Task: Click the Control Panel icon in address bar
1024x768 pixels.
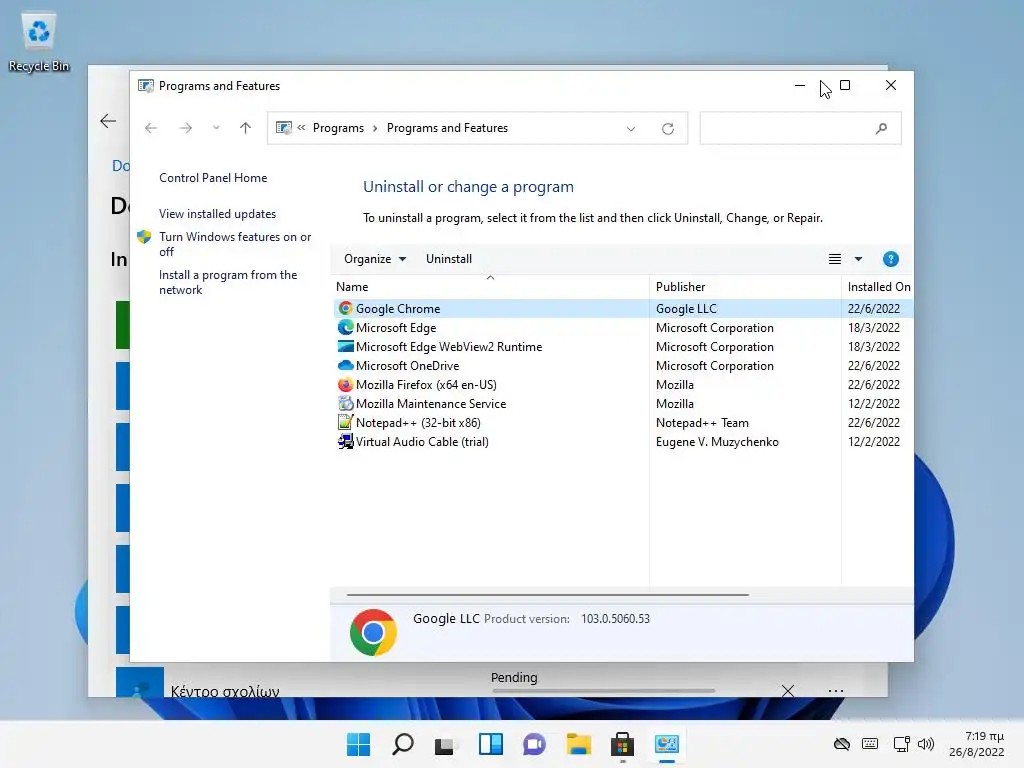Action: [x=283, y=128]
